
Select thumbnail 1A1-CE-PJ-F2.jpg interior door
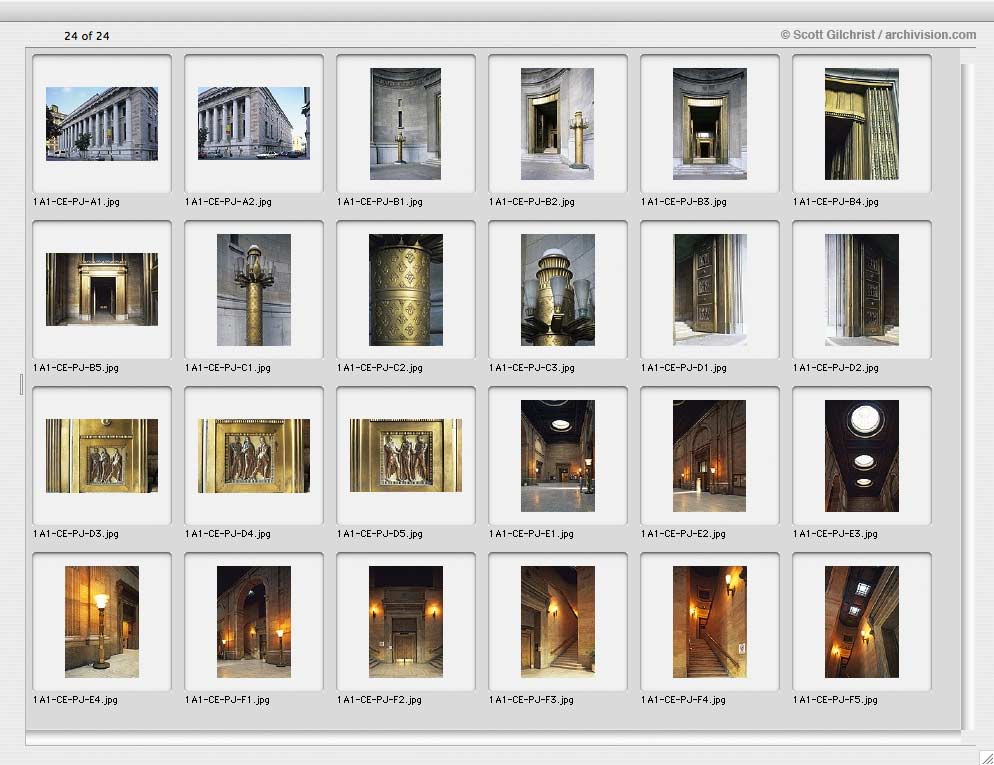(406, 622)
